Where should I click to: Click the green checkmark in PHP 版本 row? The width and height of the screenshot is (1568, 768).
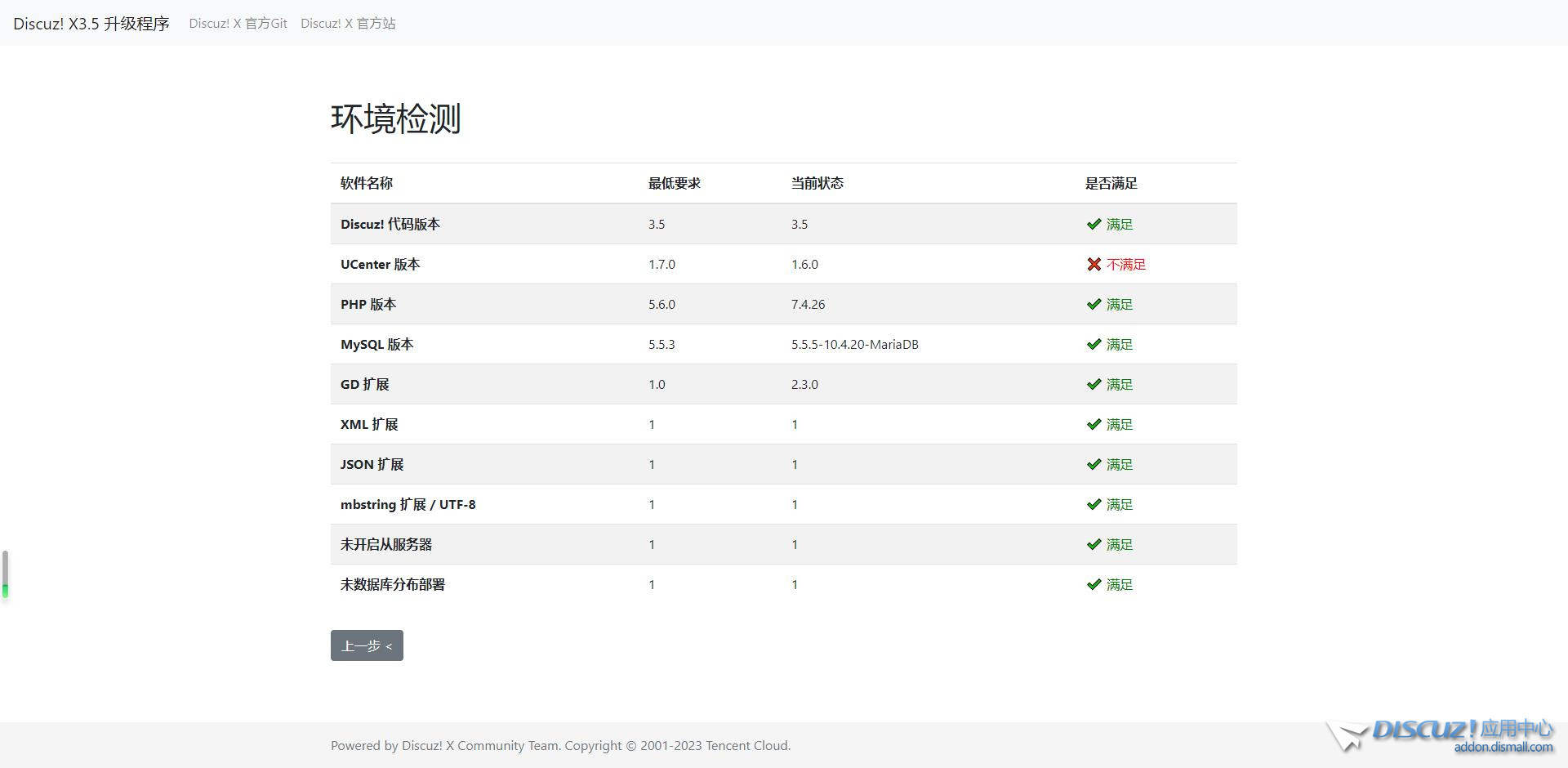click(x=1094, y=304)
